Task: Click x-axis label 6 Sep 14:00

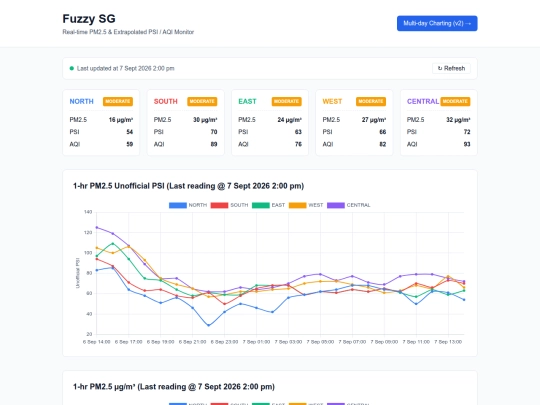Action: click(96, 342)
